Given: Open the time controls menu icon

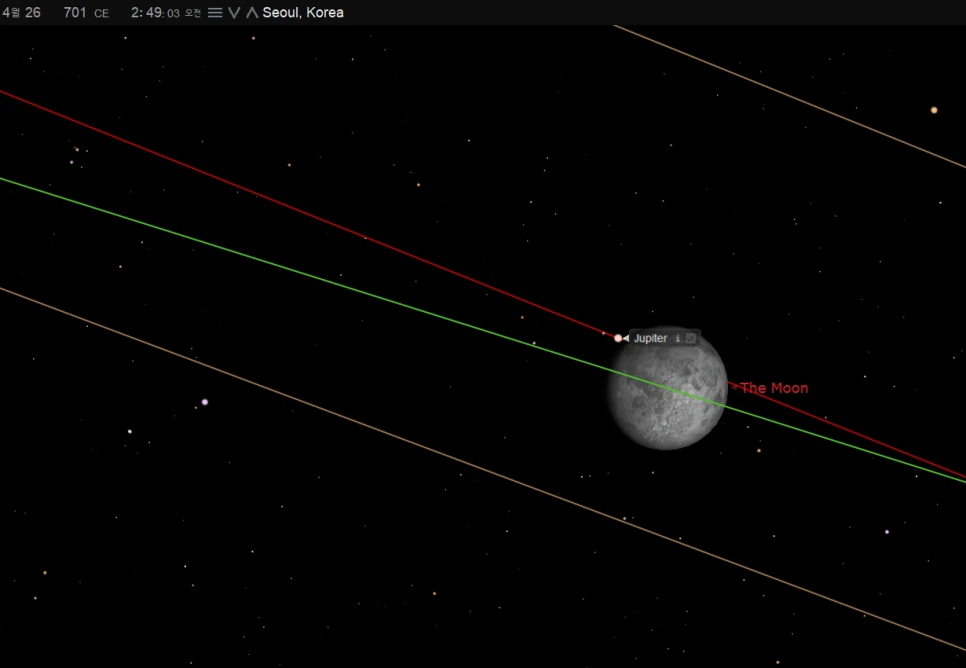Looking at the screenshot, I should coord(214,13).
